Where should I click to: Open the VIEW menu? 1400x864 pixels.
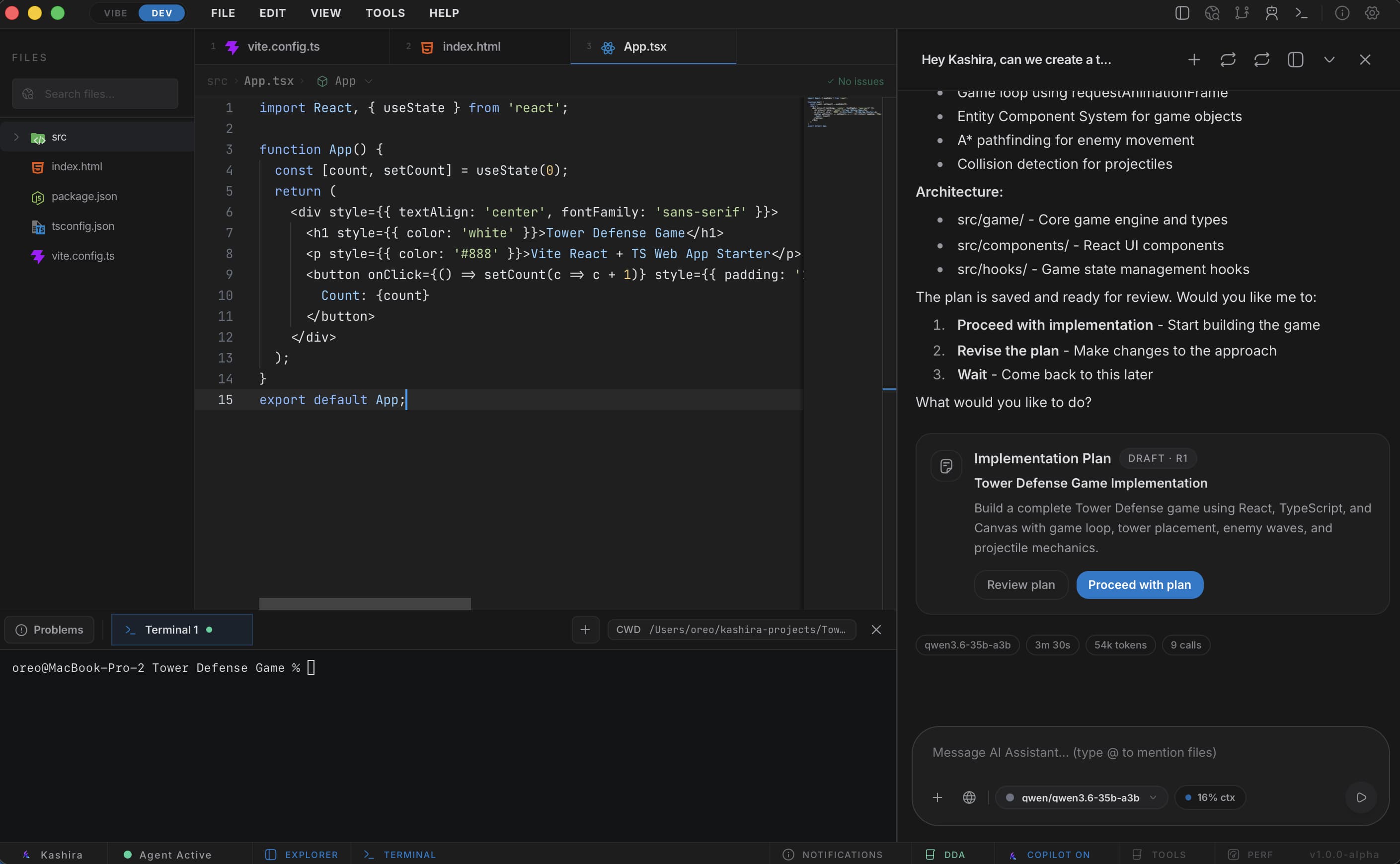(325, 12)
